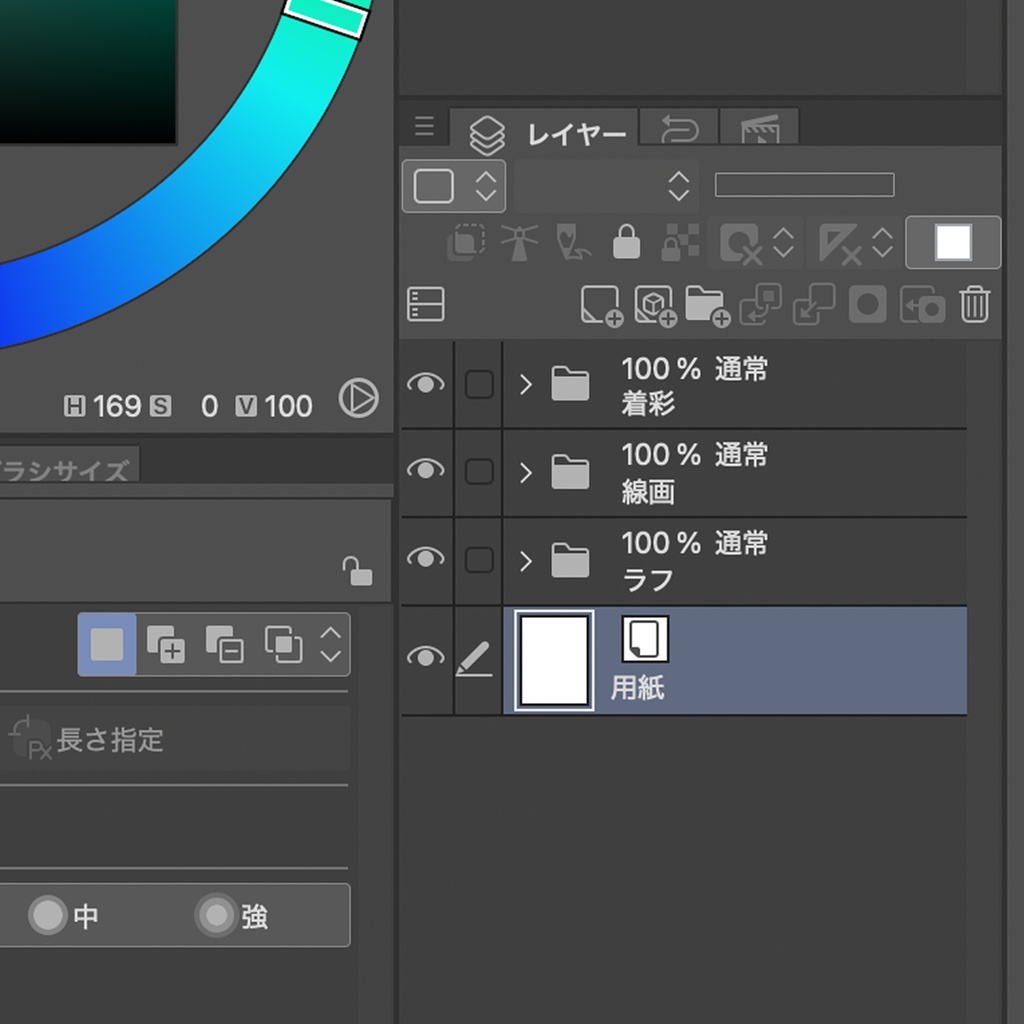
Task: Hide the ラフ folder layer
Action: tap(426, 557)
